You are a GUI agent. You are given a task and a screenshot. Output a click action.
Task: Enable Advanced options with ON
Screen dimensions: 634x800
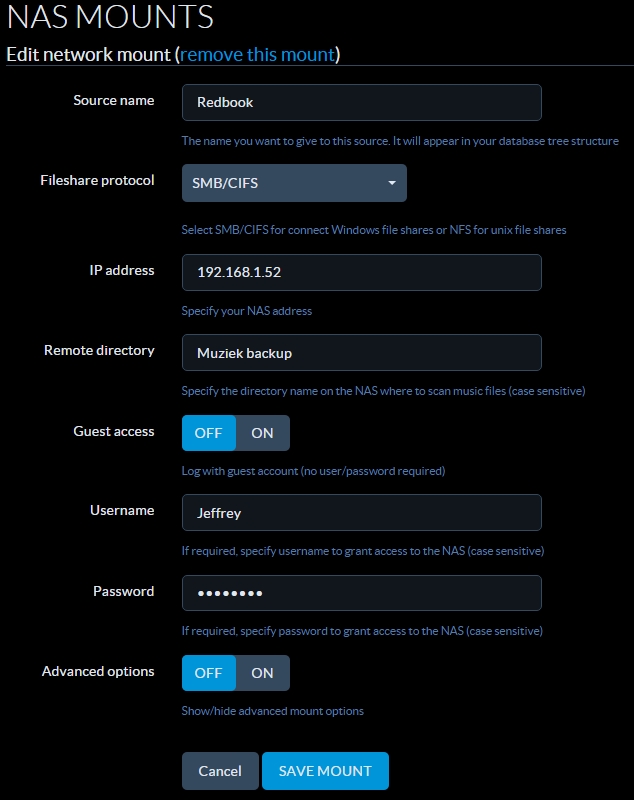tap(262, 673)
